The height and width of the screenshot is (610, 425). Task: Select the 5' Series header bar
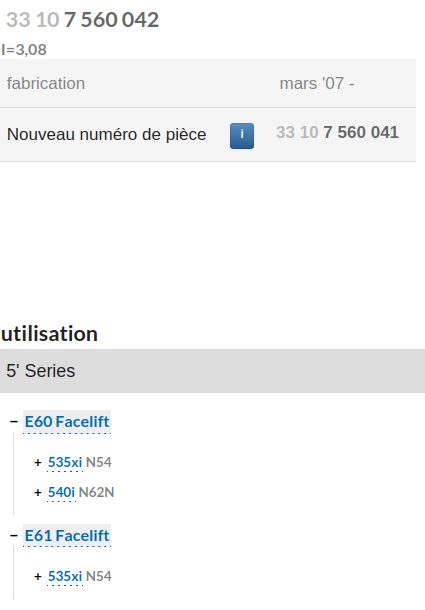click(212, 371)
